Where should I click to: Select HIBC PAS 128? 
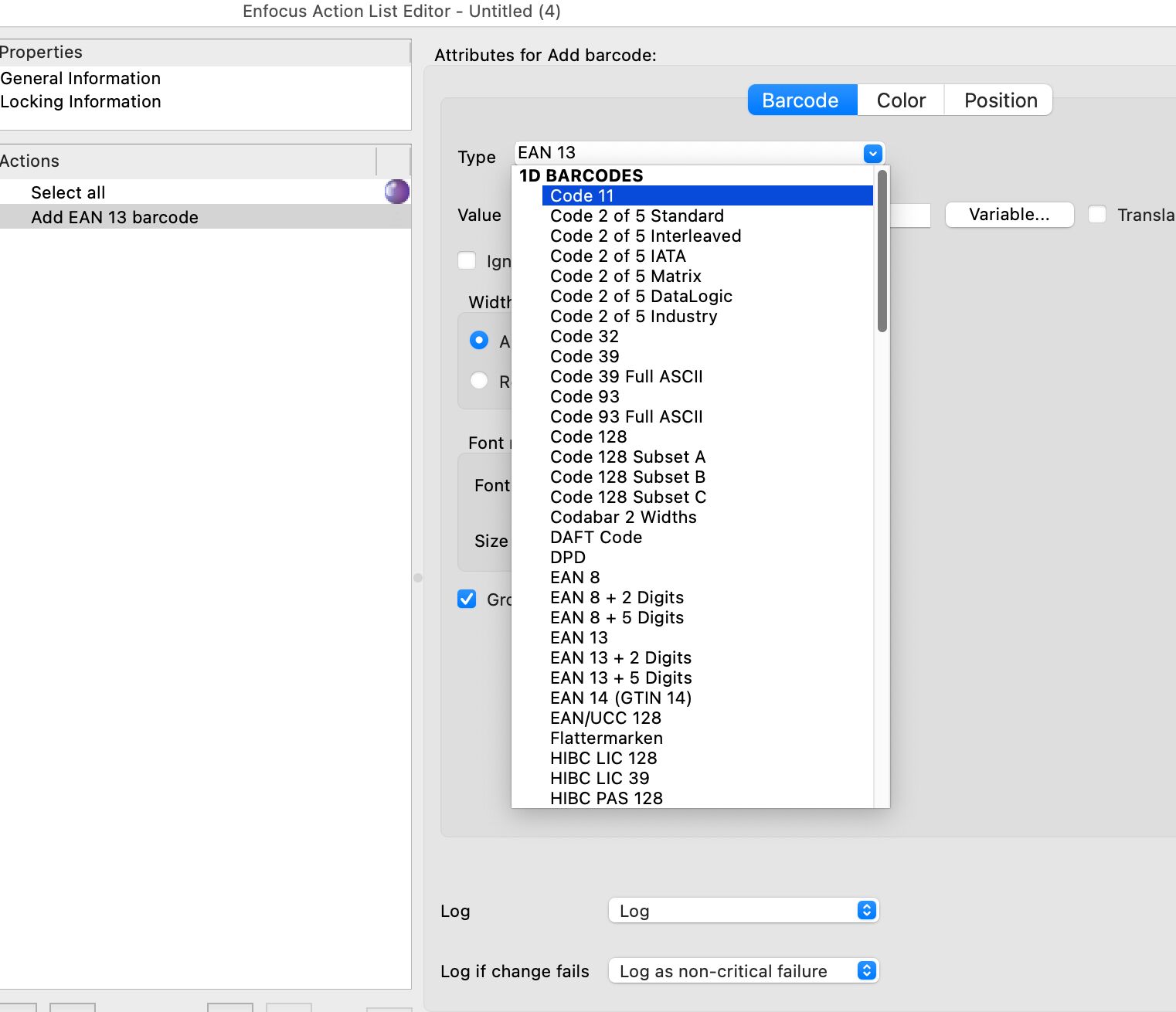tap(606, 798)
